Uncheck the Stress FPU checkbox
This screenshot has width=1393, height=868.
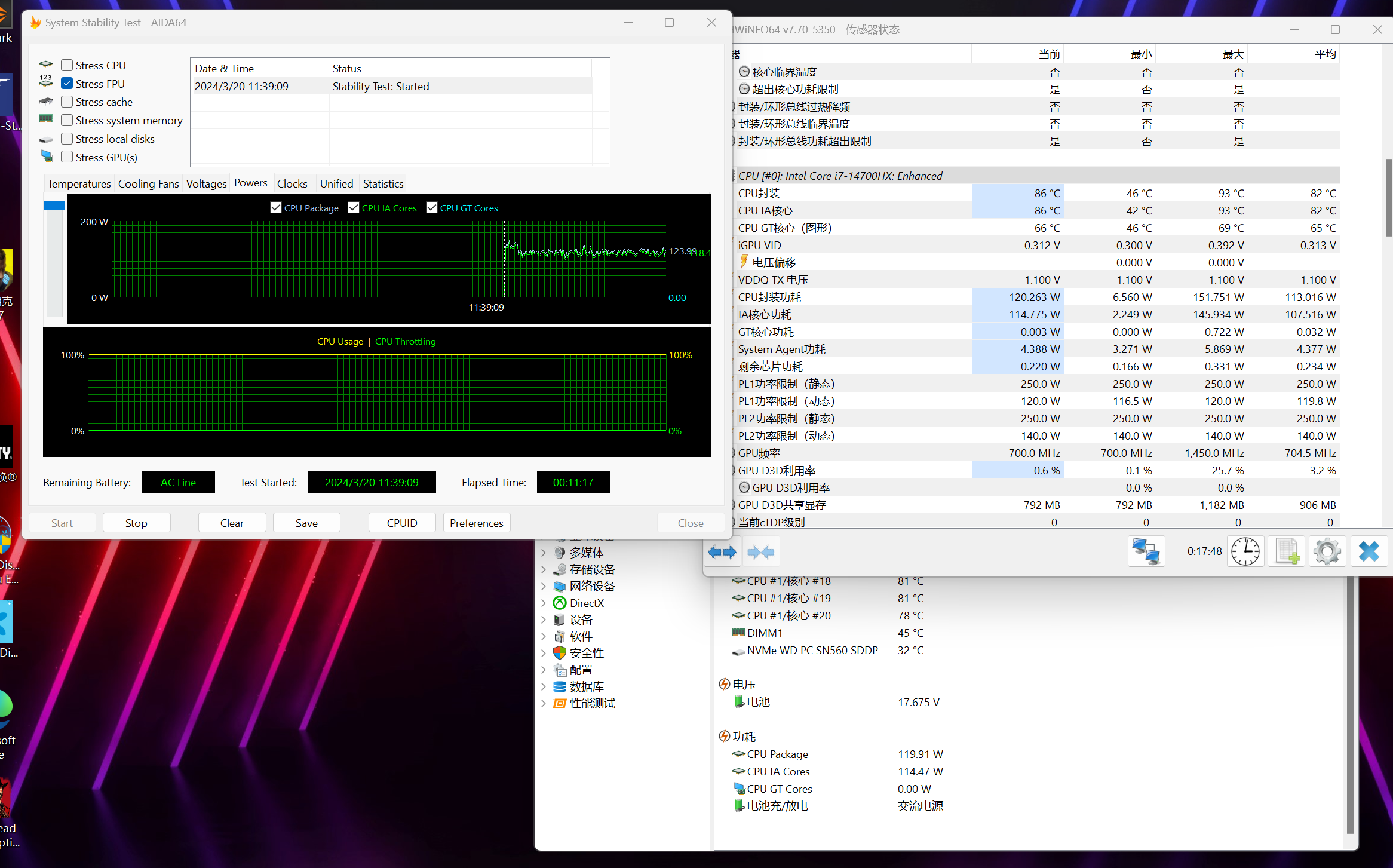pyautogui.click(x=67, y=84)
